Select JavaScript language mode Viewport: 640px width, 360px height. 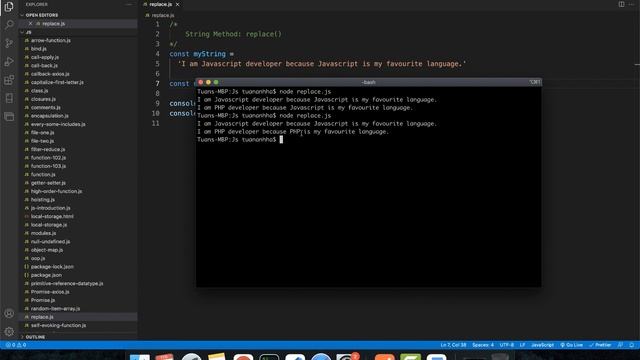pos(542,345)
